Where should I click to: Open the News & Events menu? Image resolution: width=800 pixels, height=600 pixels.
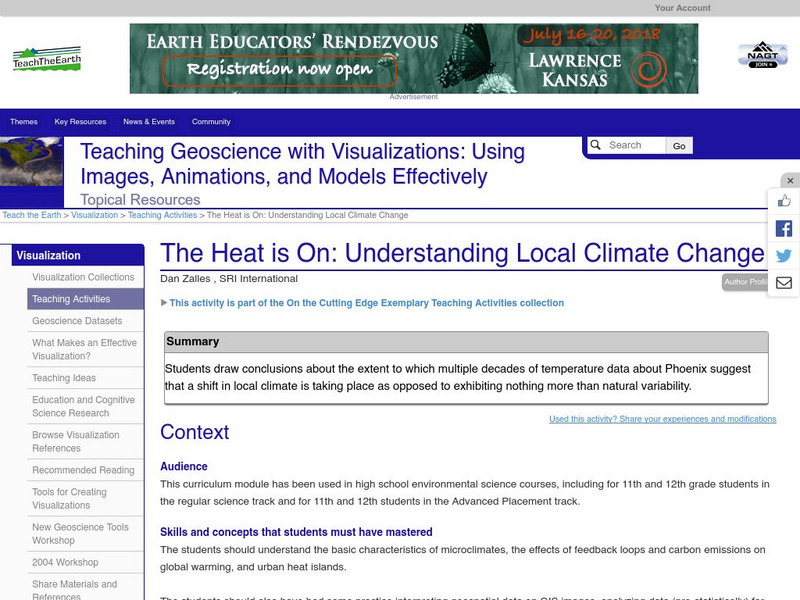pos(149,122)
